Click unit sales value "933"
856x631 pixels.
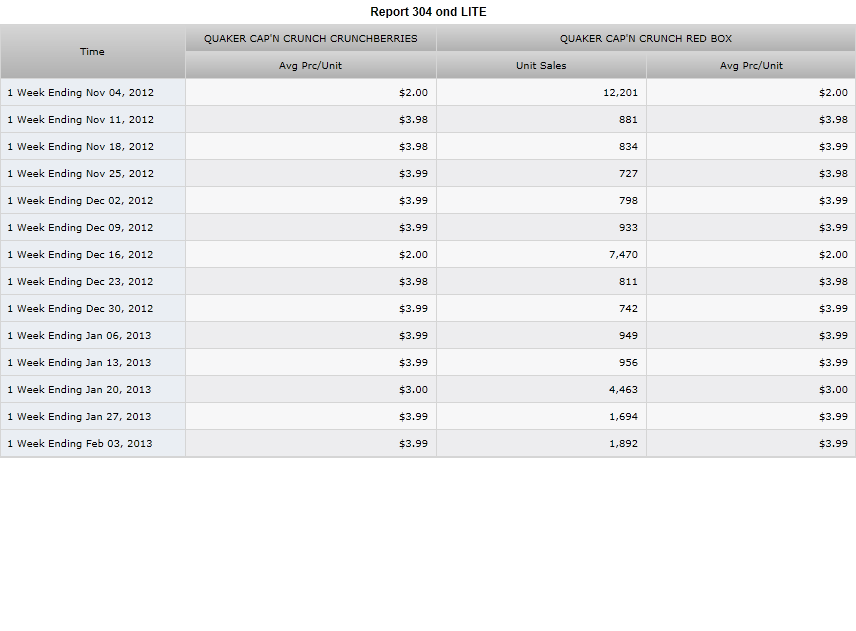628,228
